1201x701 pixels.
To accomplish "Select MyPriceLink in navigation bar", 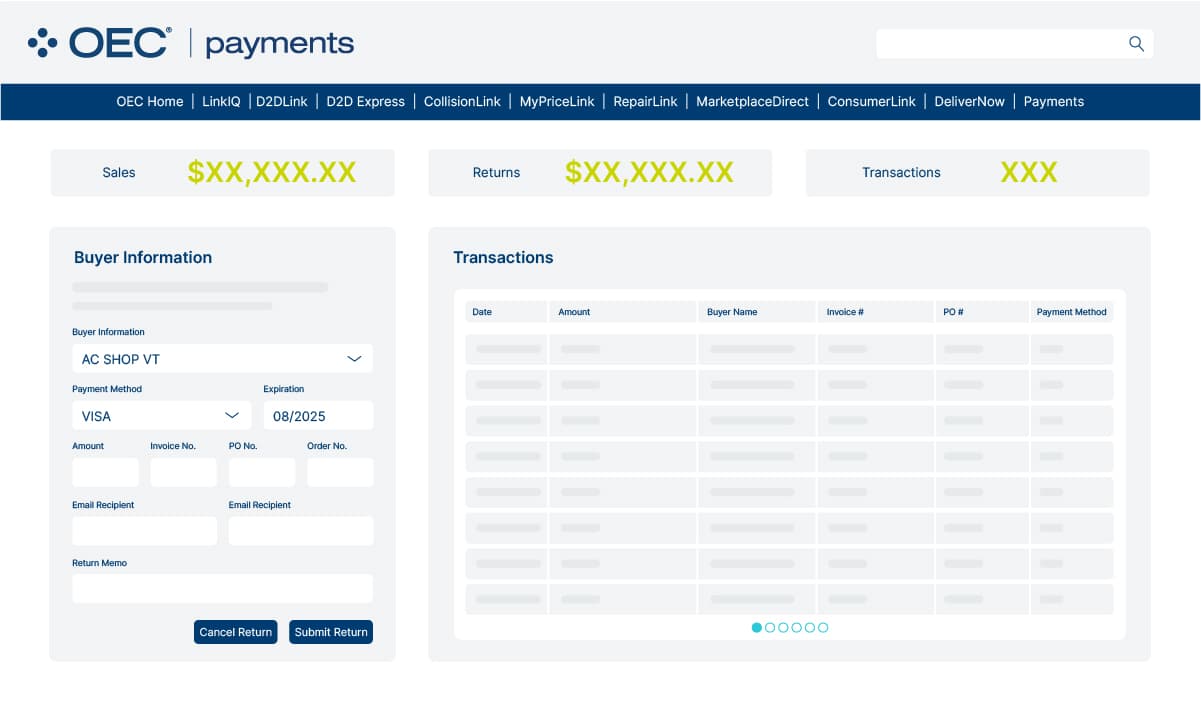I will click(x=557, y=101).
